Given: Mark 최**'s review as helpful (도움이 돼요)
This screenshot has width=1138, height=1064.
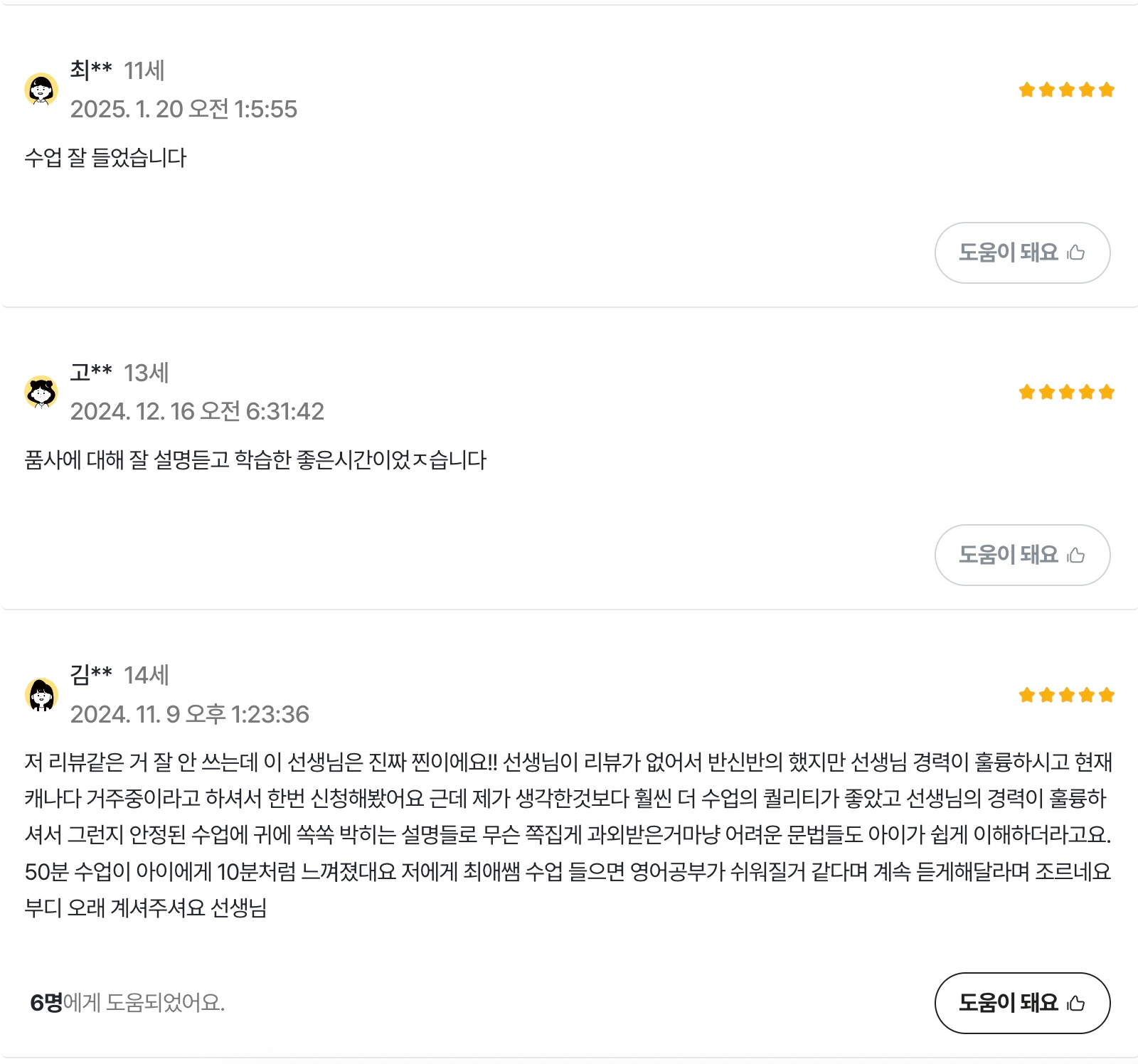Looking at the screenshot, I should click(x=1021, y=252).
